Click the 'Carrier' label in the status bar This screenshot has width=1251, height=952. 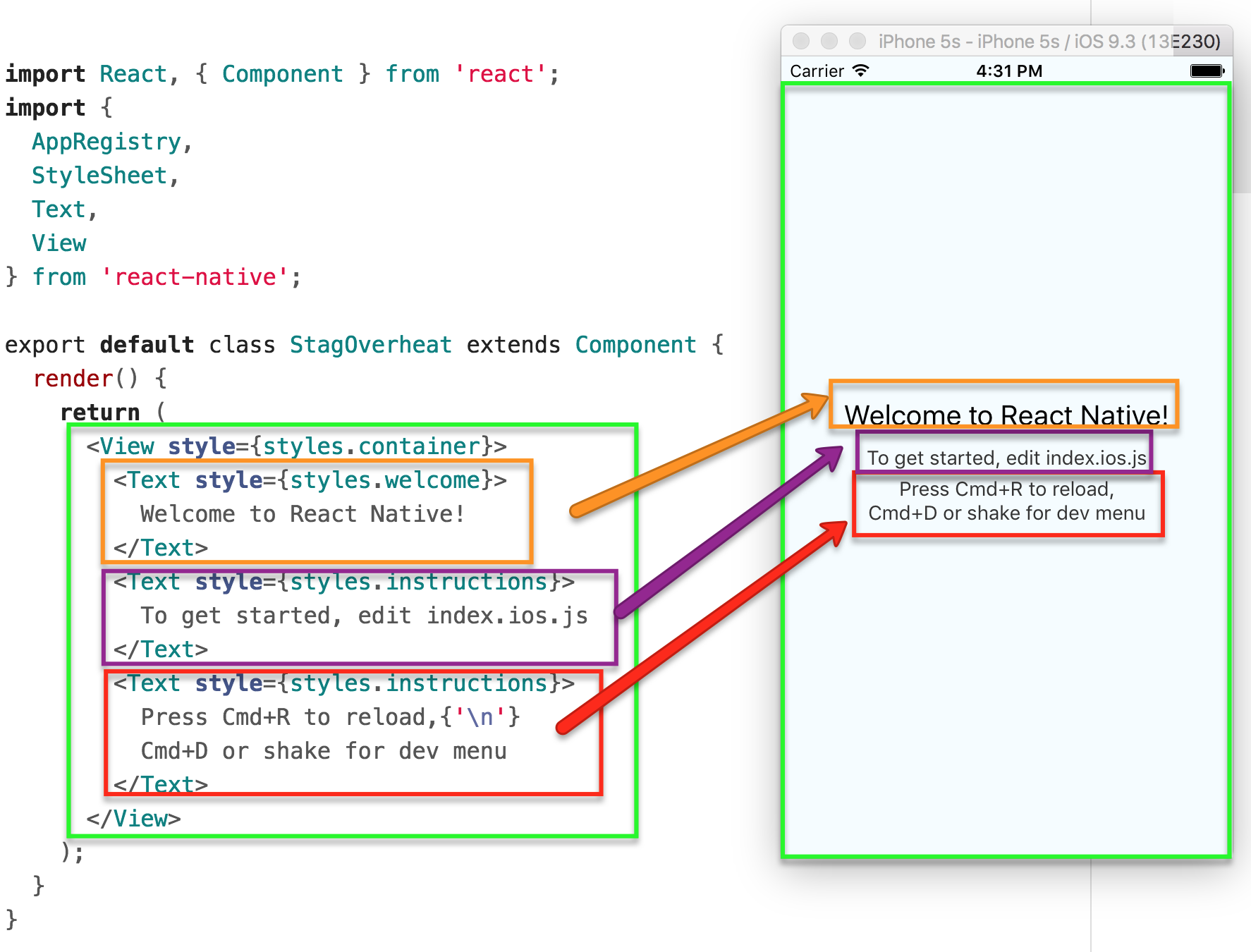(x=817, y=71)
